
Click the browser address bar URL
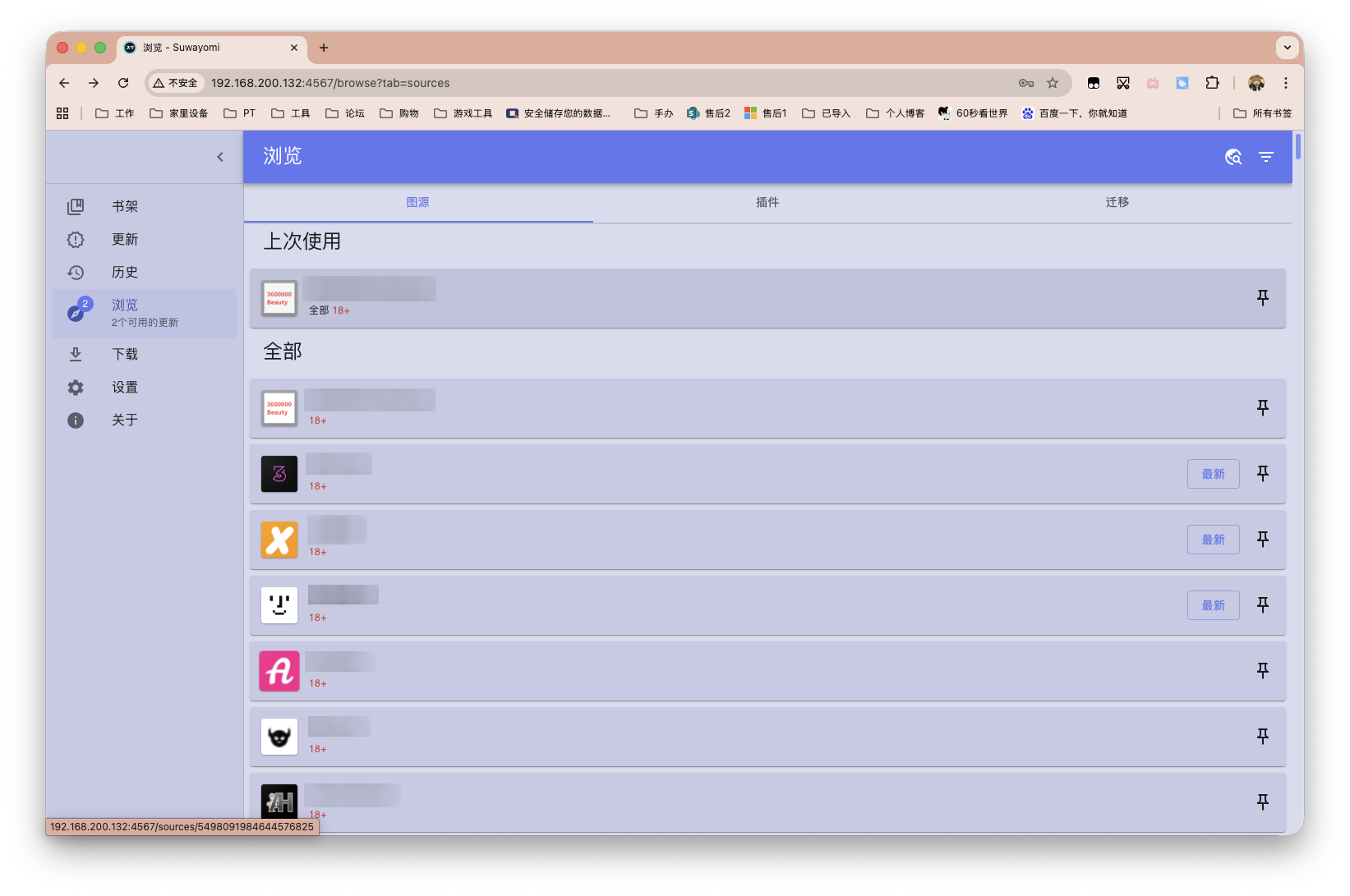330,83
